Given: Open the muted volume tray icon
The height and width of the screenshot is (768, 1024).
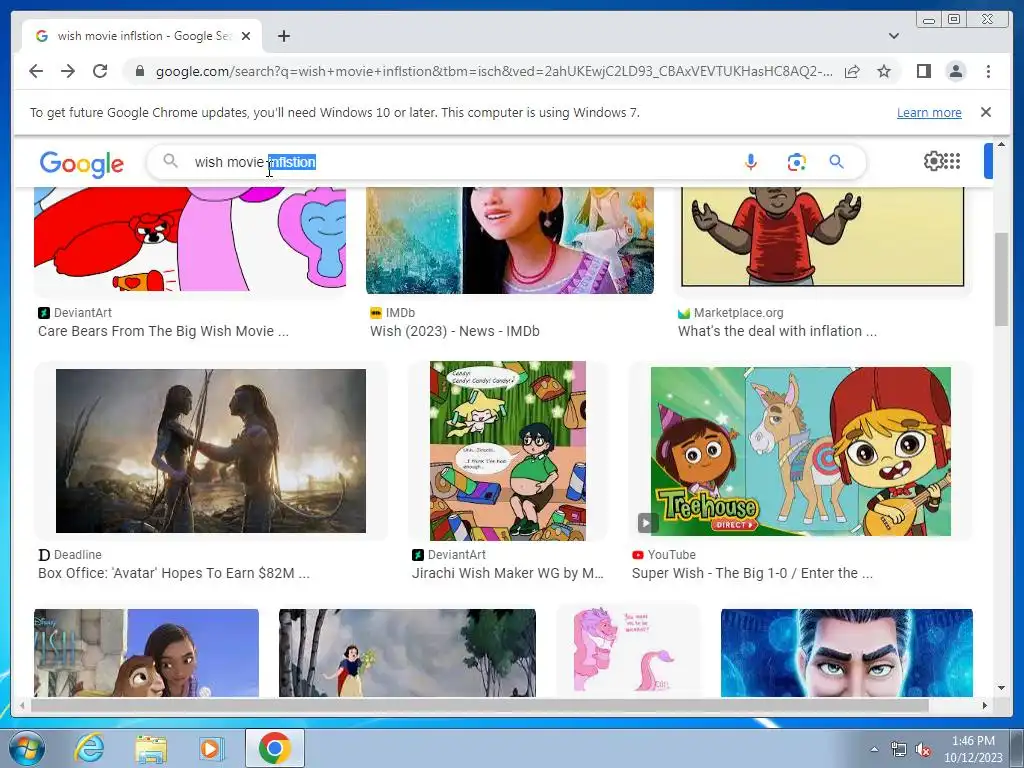Looking at the screenshot, I should click(x=923, y=750).
